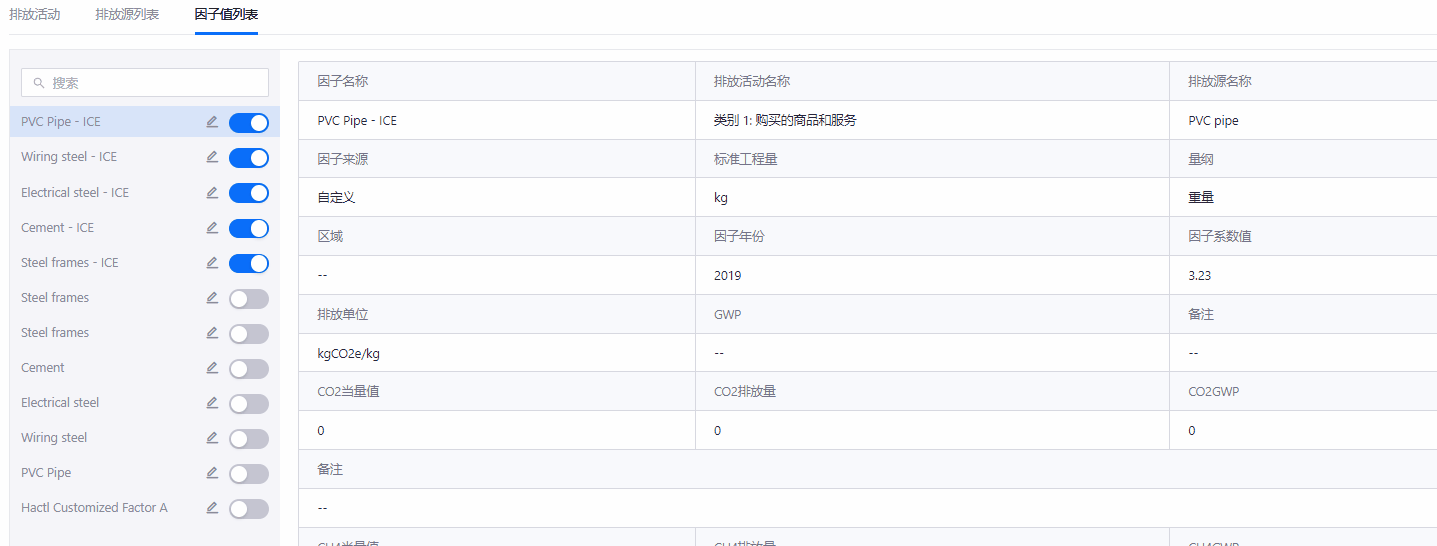Click pencil icon beside plain PVC Pipe
The image size is (1437, 546).
click(x=212, y=472)
